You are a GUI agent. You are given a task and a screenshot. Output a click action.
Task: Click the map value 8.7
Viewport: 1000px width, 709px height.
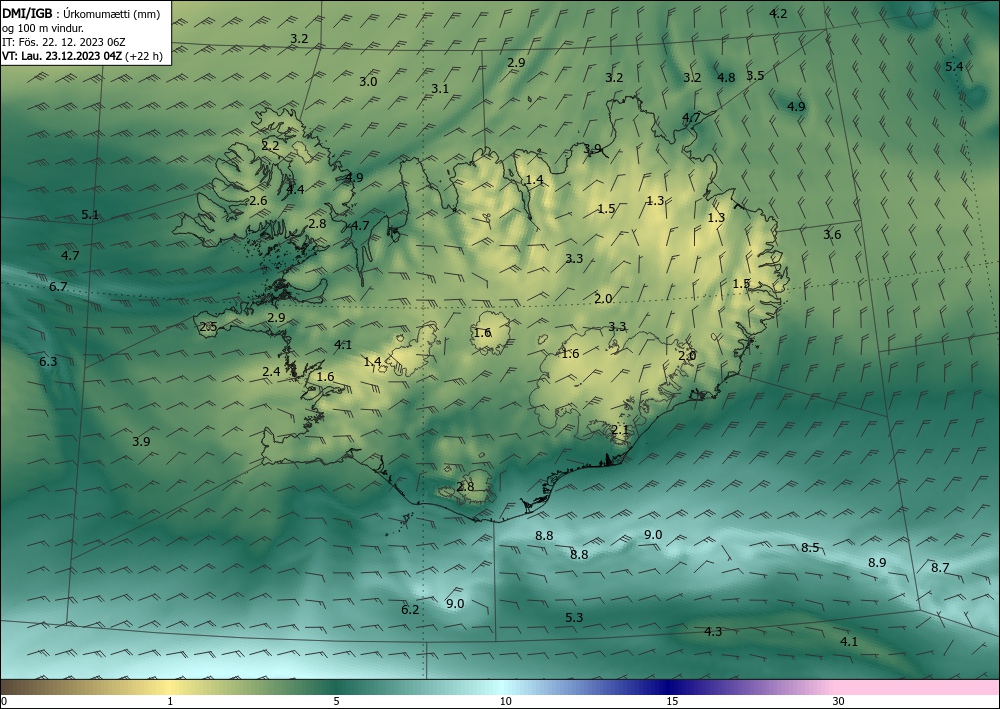pyautogui.click(x=940, y=567)
